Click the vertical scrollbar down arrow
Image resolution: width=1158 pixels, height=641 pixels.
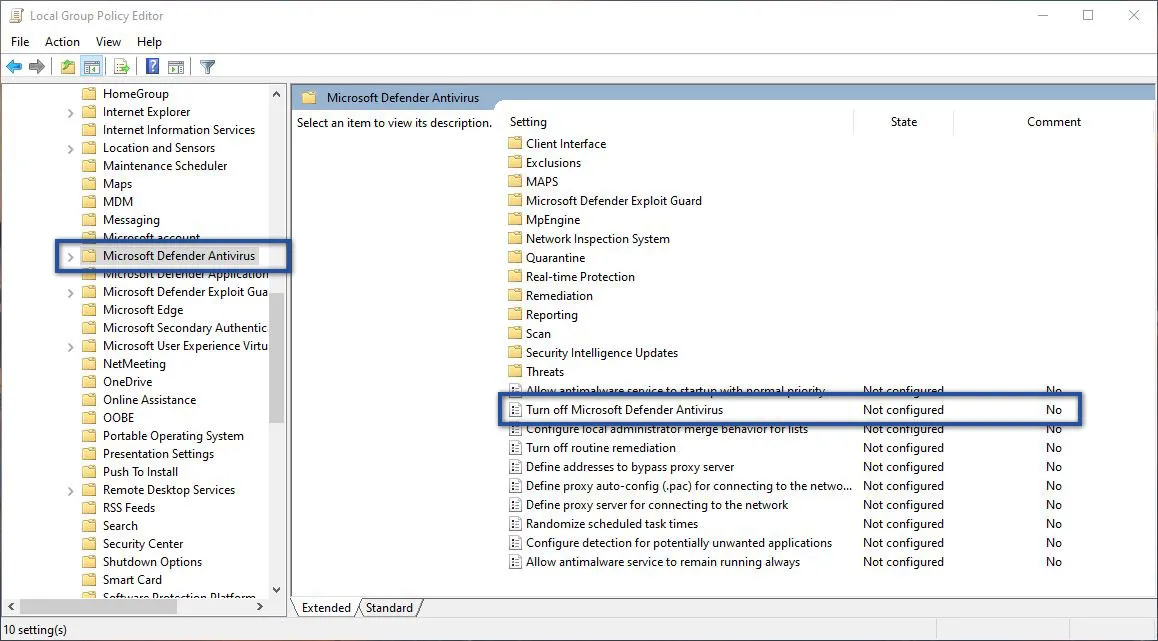coord(278,590)
